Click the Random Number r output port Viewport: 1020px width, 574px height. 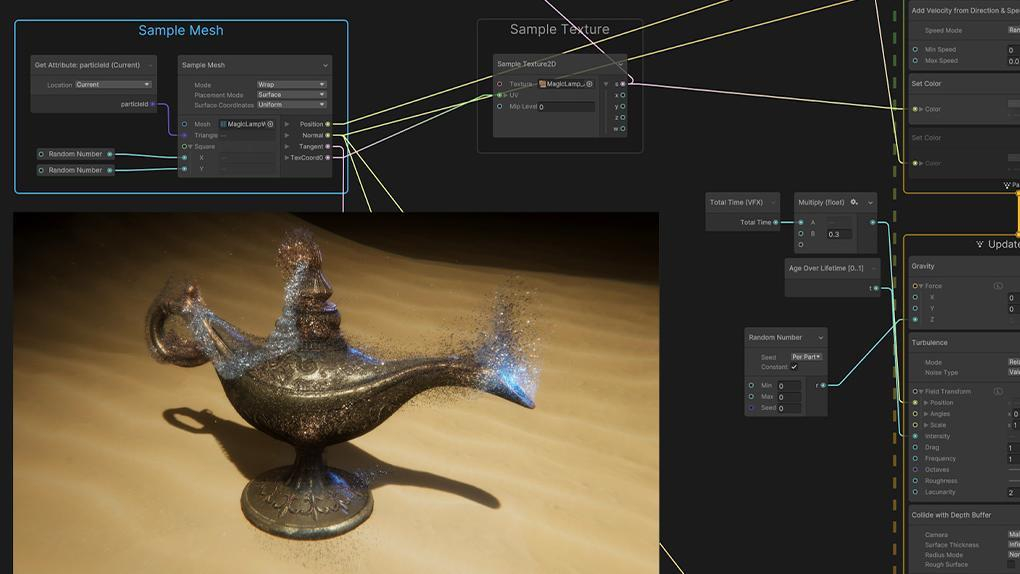tap(823, 385)
